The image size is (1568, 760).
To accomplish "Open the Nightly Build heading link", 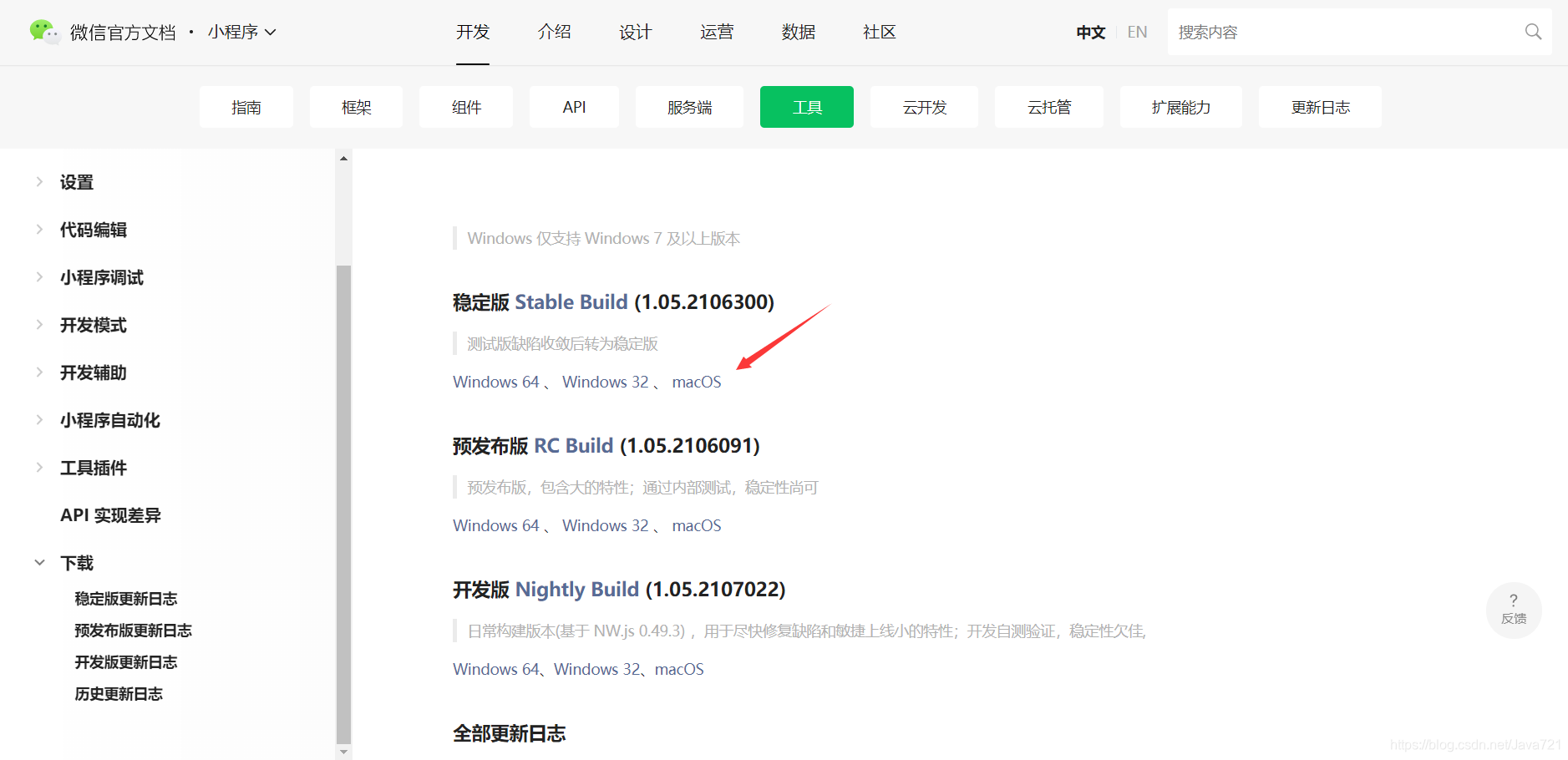I will pos(577,589).
